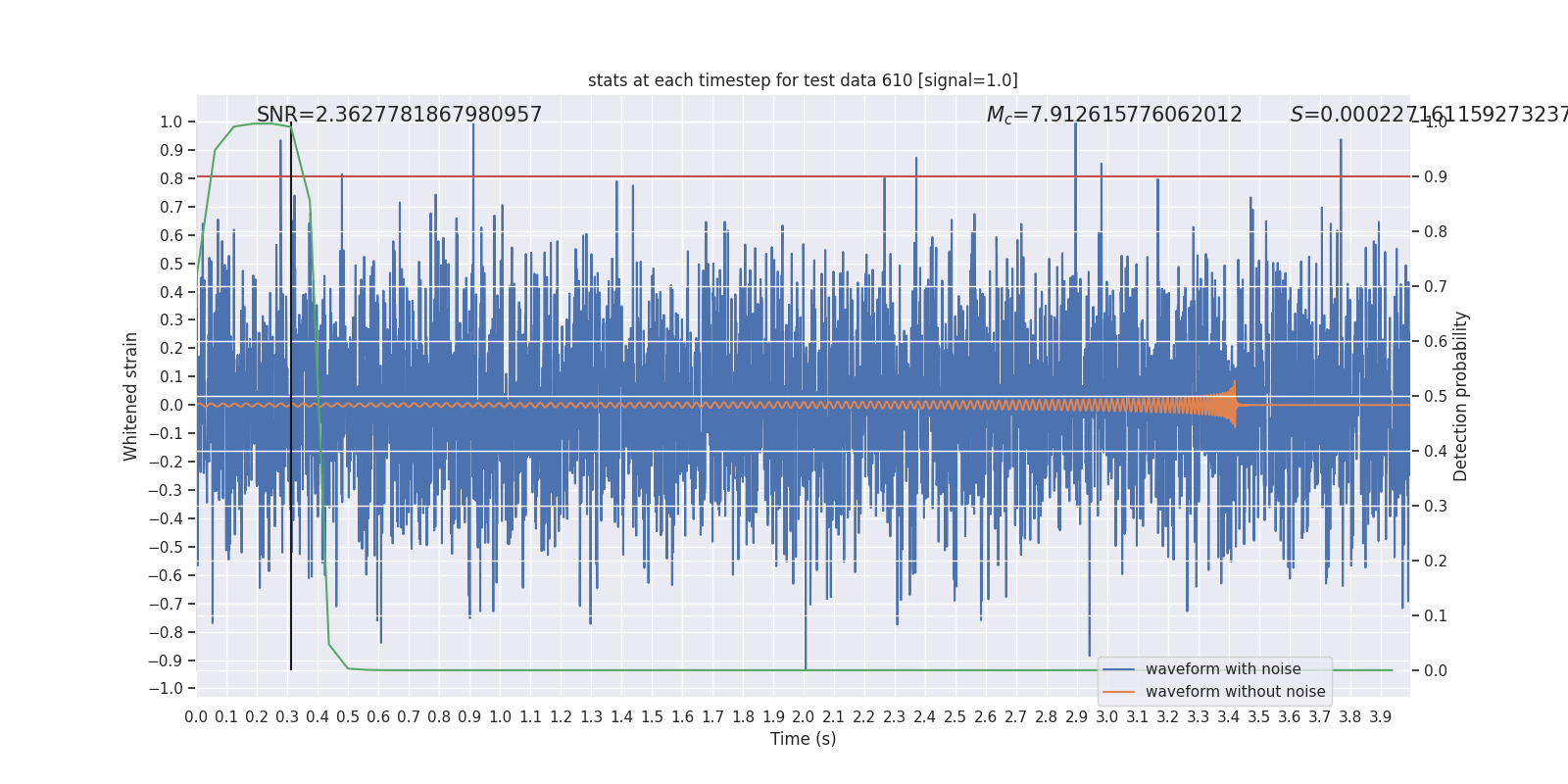Screen dimensions: 1568x784
Task: Select Whitened strain tick label −0.5
Action: (166, 548)
